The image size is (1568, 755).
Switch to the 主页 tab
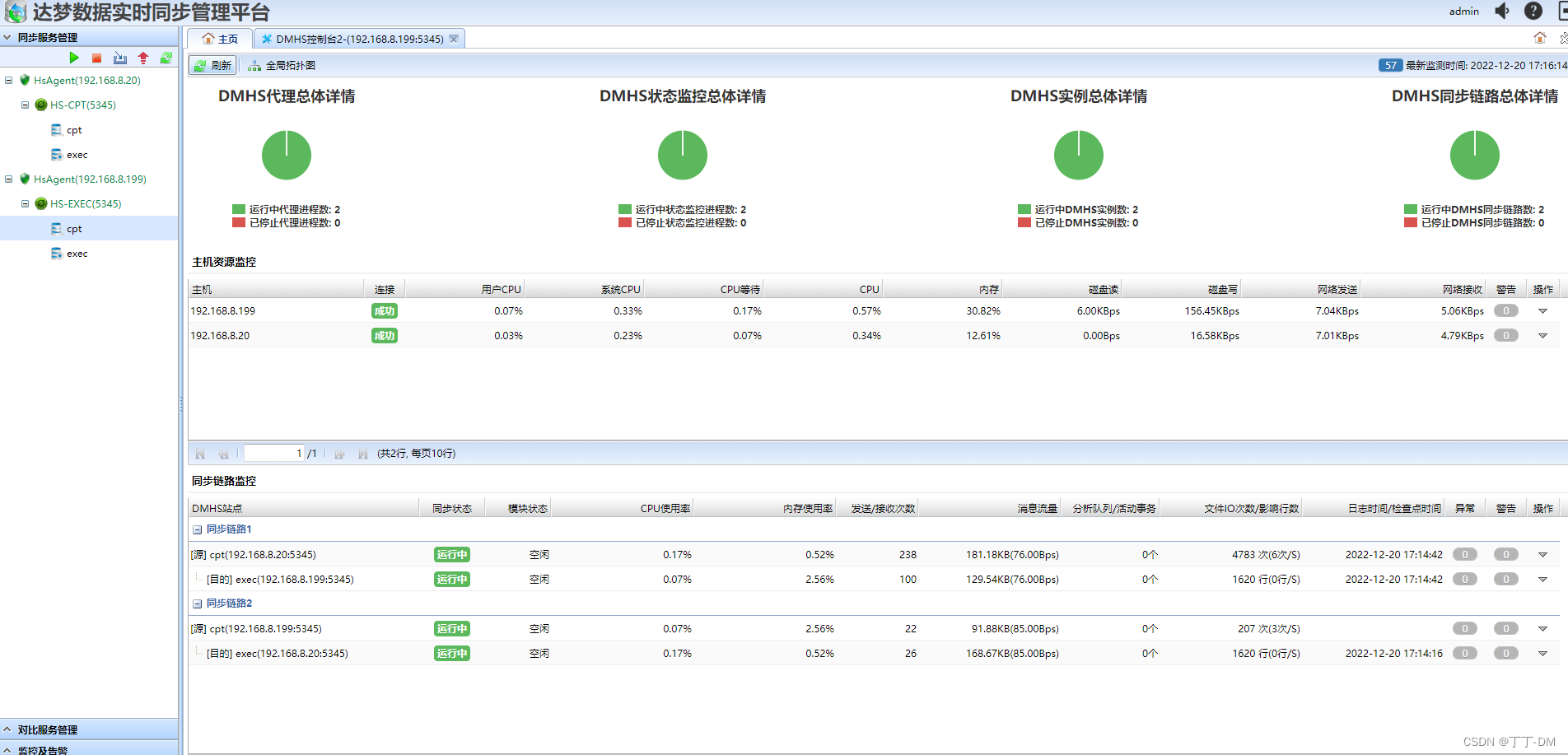219,38
